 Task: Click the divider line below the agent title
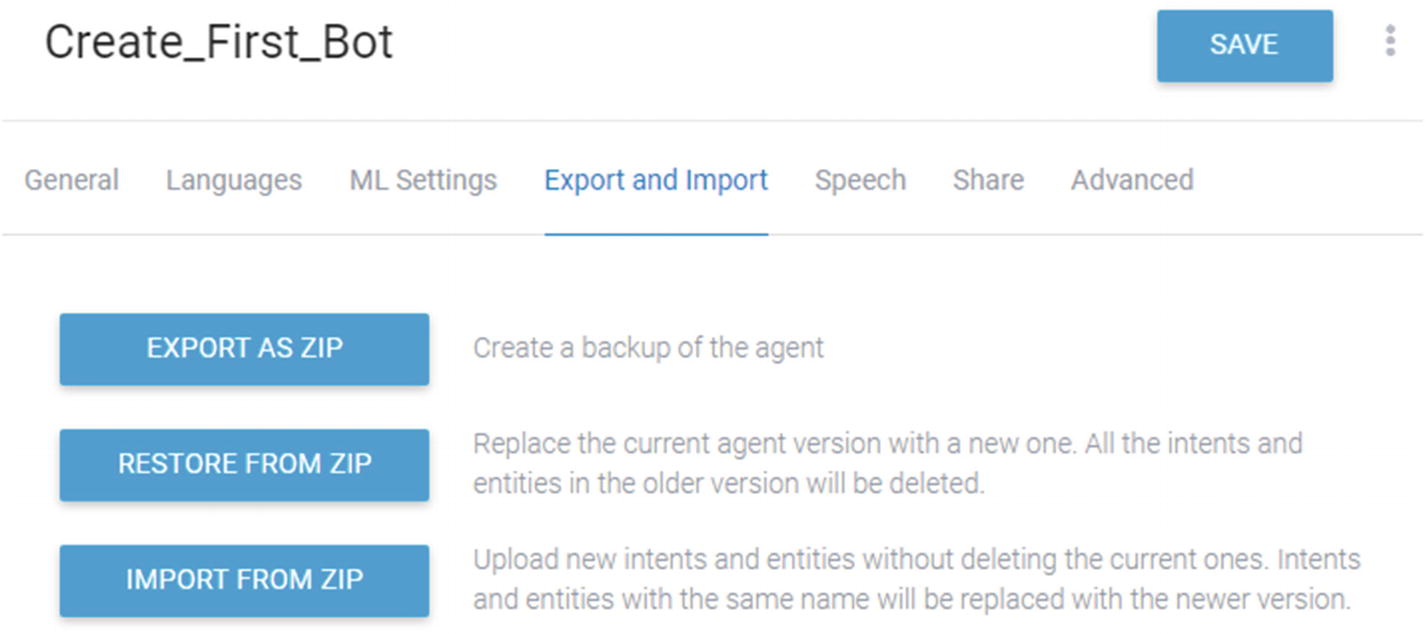pyautogui.click(x=712, y=121)
